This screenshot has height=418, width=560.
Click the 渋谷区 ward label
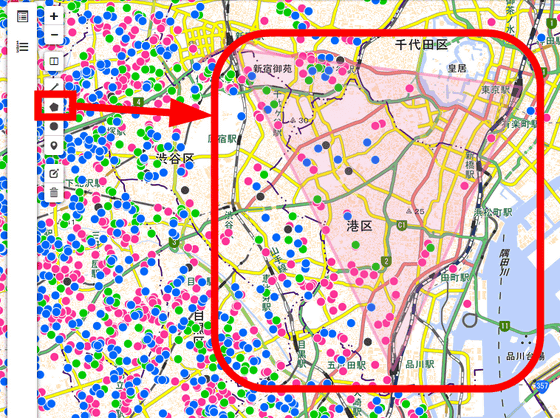175,158
